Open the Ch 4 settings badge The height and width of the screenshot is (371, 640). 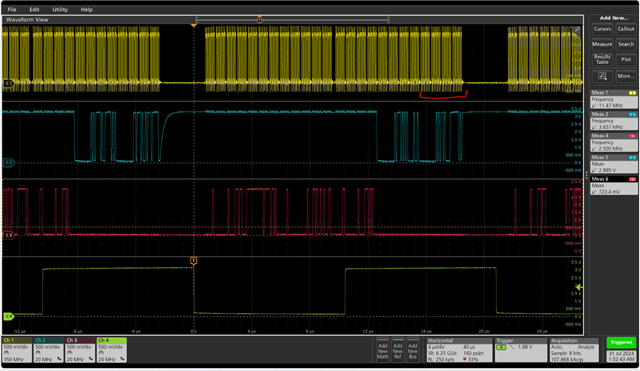tap(111, 350)
